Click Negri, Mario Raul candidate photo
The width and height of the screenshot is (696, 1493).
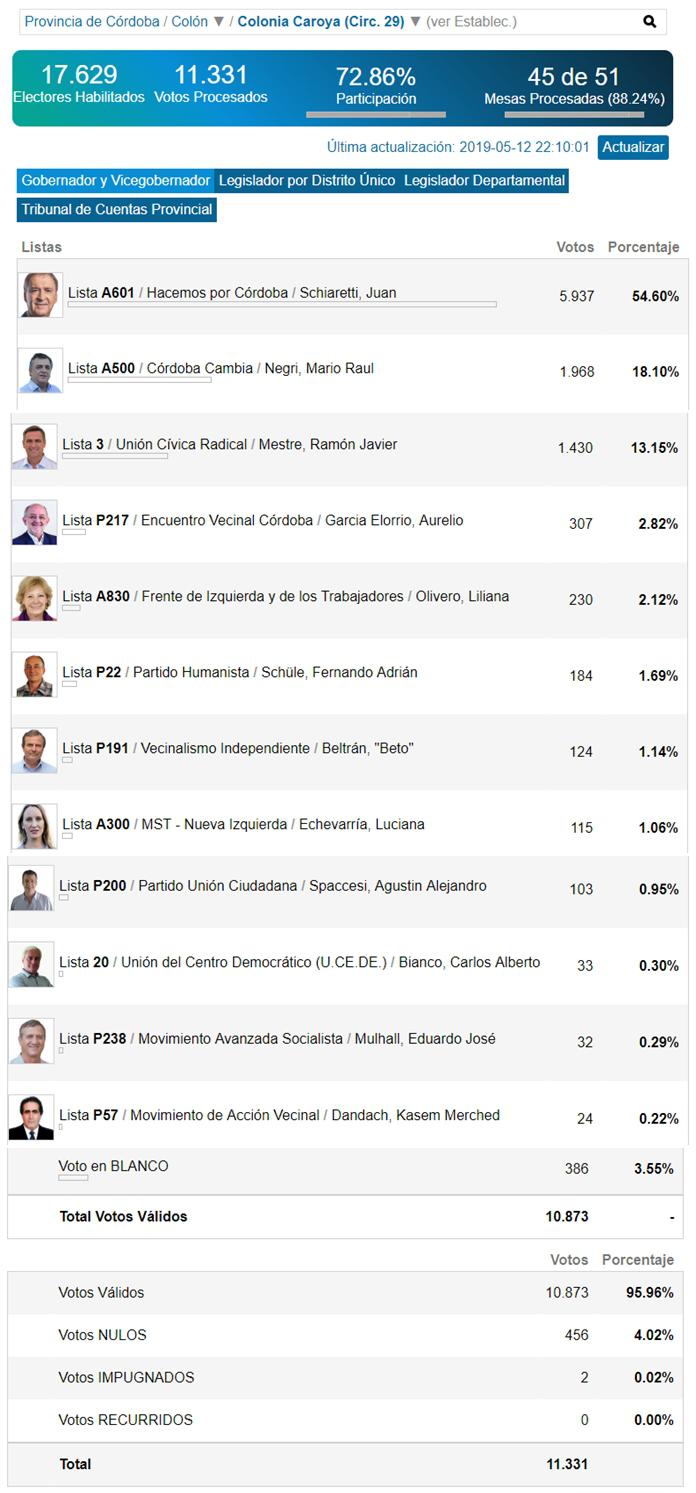(41, 371)
